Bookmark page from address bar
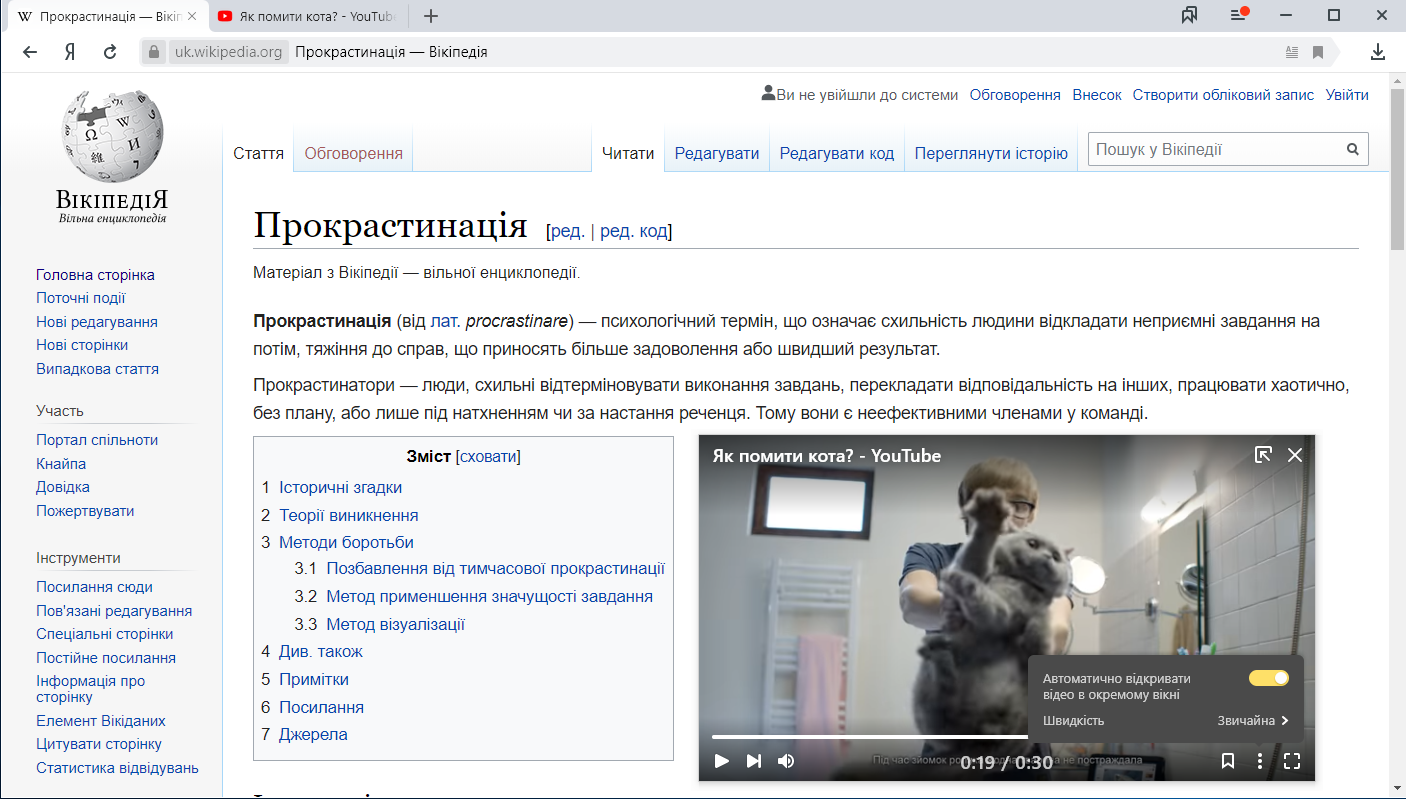The height and width of the screenshot is (799, 1406). (1318, 52)
